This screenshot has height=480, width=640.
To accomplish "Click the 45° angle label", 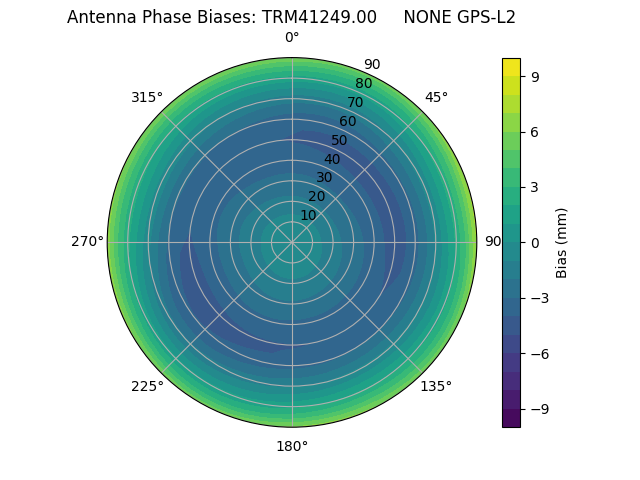I will [436, 97].
